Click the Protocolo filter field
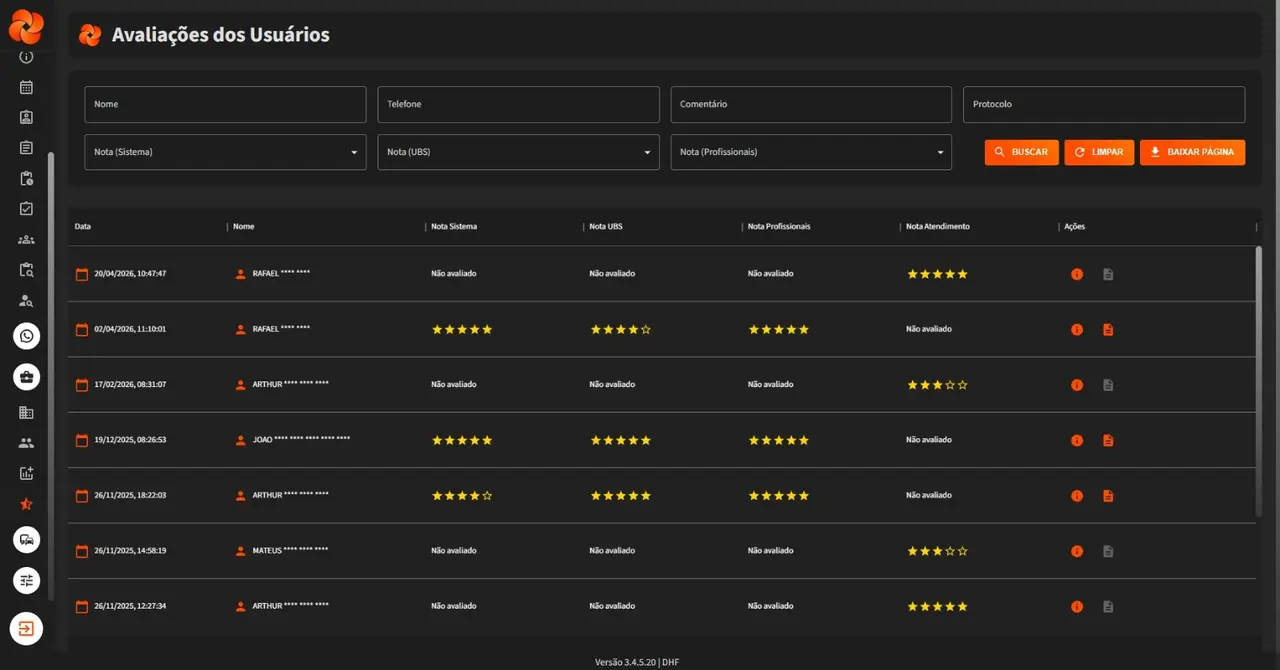Image resolution: width=1280 pixels, height=670 pixels. point(1104,104)
